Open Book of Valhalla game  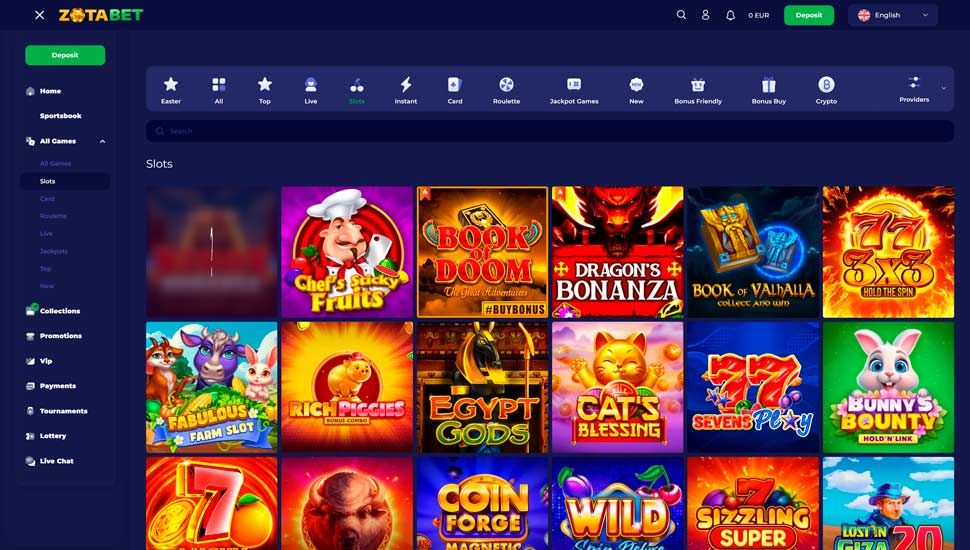753,252
